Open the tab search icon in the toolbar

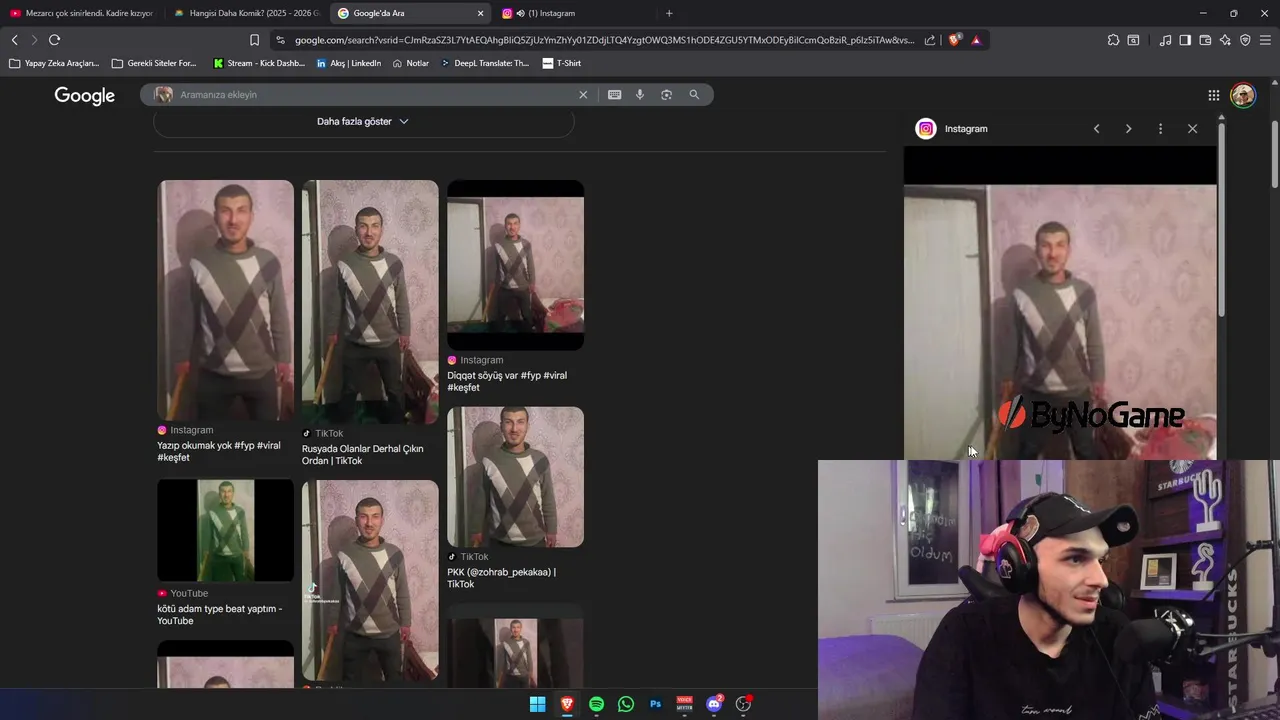[1133, 40]
